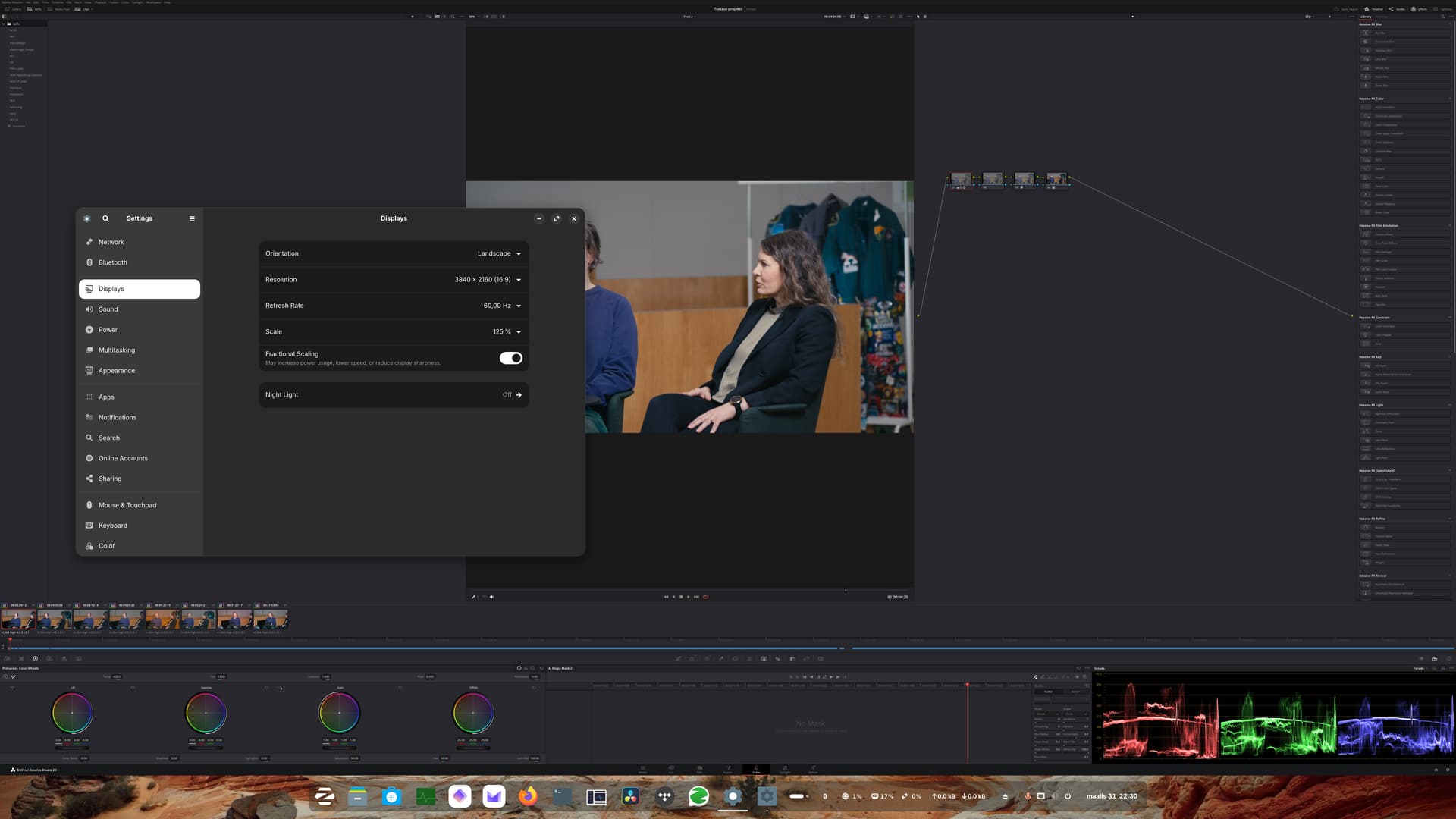Mute viewer audio with speaker icon
Screen dimensions: 1456x819
491,597
